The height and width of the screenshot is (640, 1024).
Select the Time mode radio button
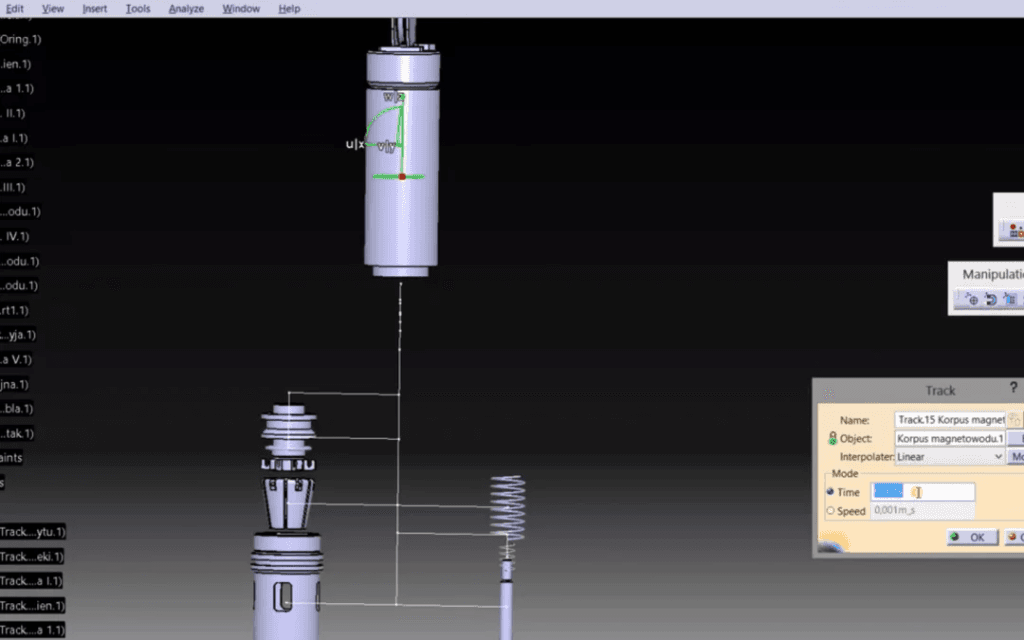pyautogui.click(x=830, y=492)
